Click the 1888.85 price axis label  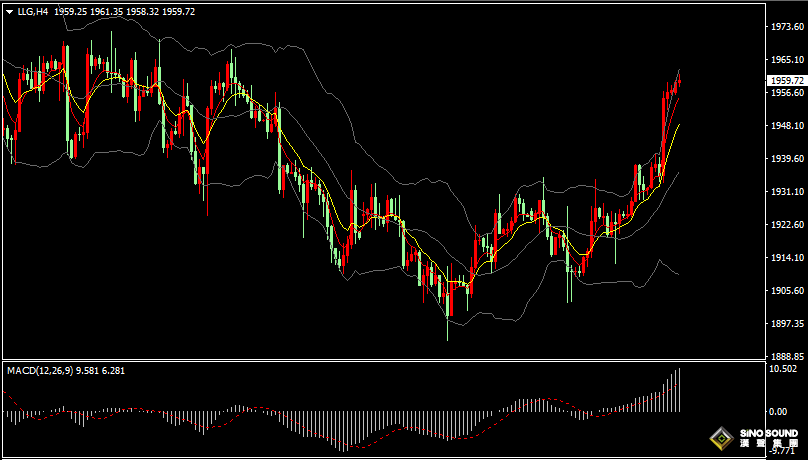(x=786, y=356)
